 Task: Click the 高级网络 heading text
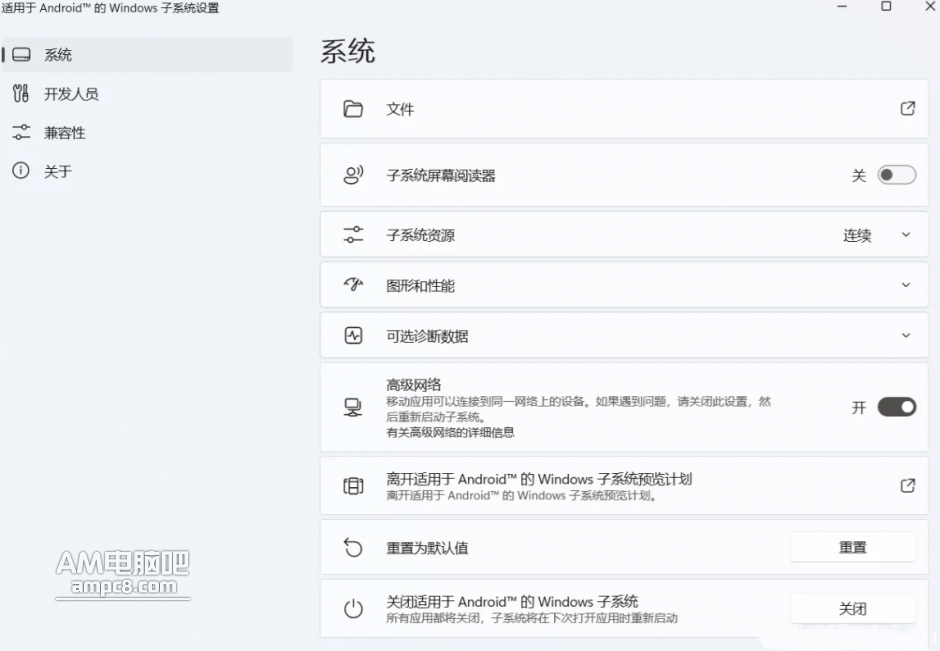(414, 384)
